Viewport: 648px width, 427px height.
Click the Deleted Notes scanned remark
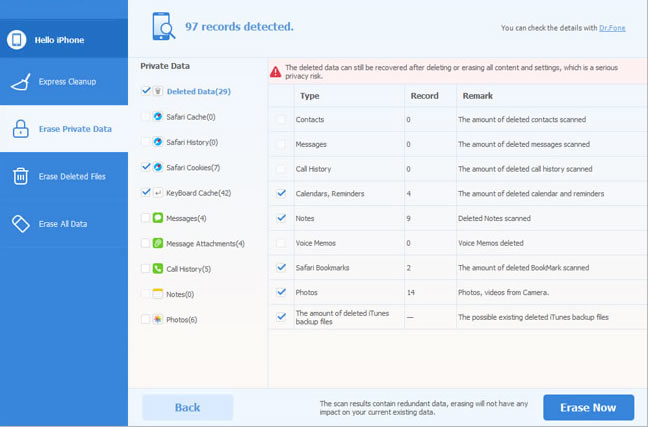(x=494, y=218)
